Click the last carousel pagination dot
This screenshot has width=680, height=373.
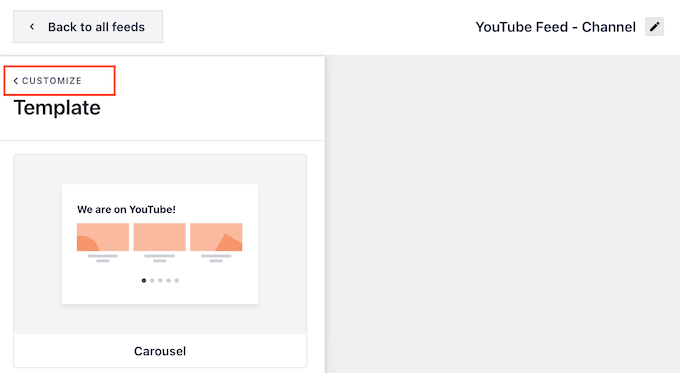pos(177,281)
